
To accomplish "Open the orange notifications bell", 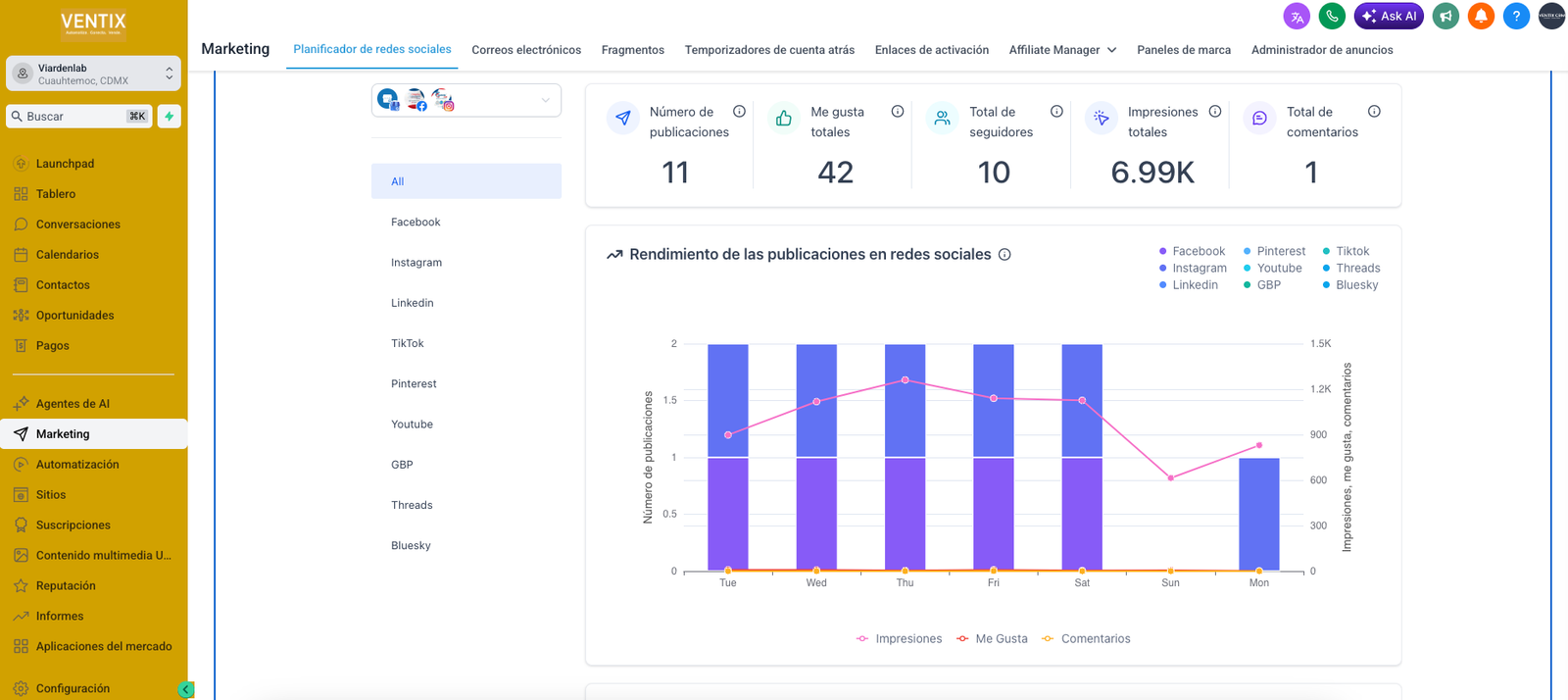I will [1481, 16].
